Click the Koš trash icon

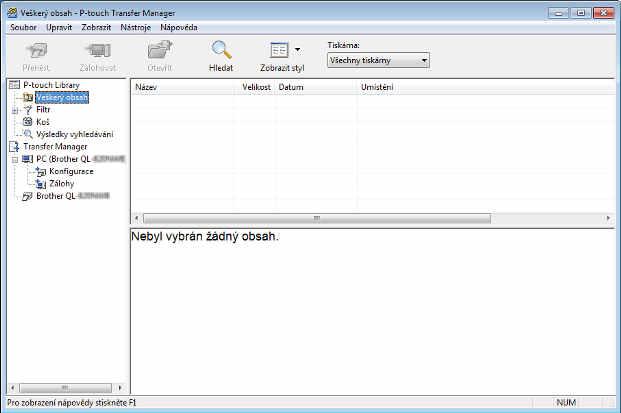tap(28, 122)
